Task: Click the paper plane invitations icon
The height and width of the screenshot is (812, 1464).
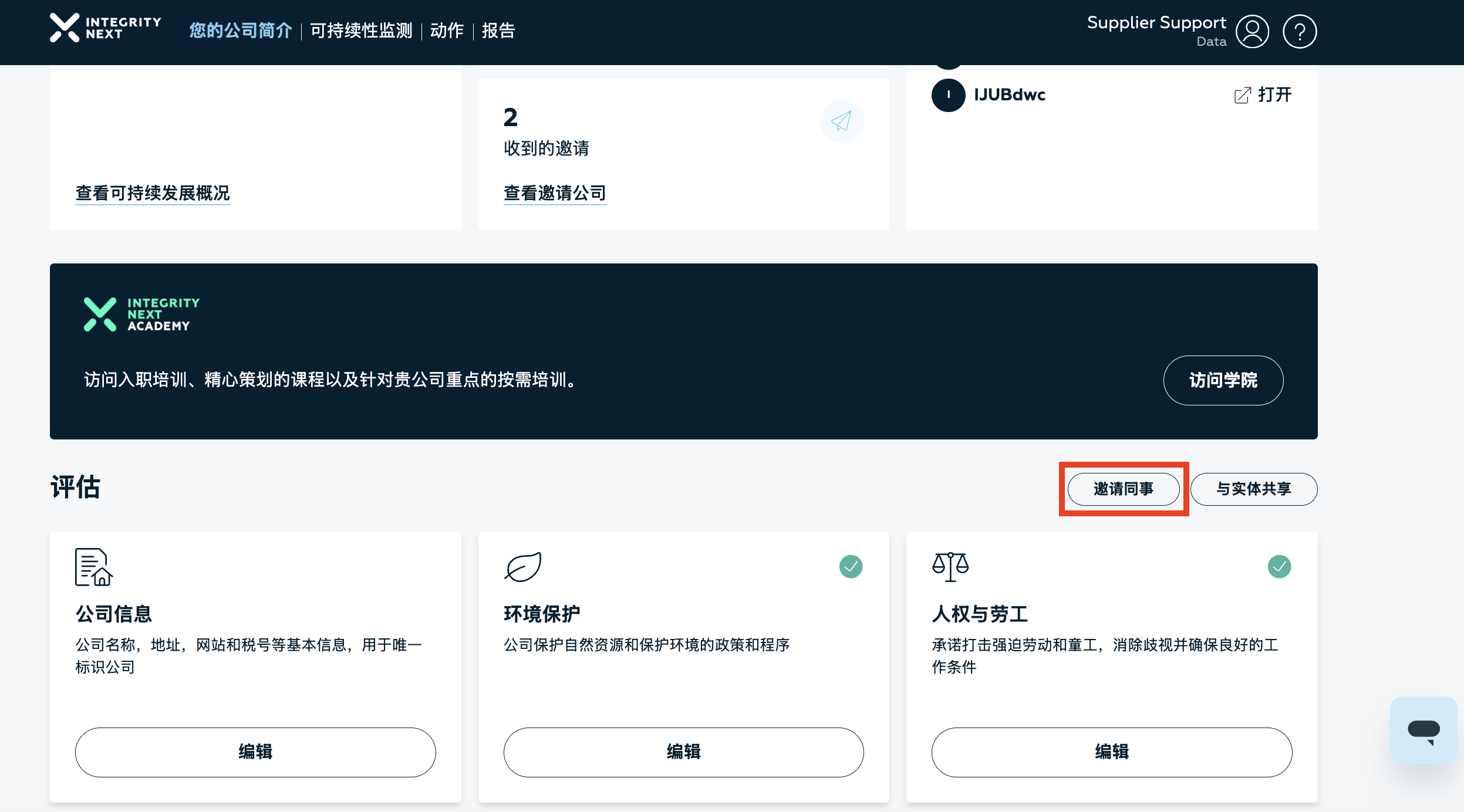Action: (842, 121)
